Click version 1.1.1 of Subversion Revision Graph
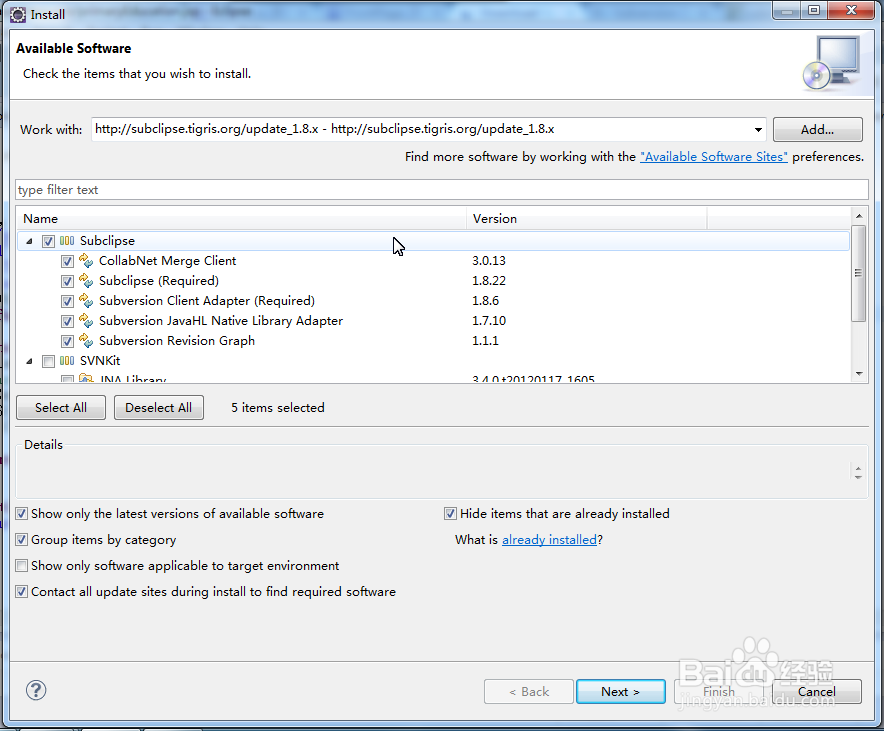 tap(485, 341)
